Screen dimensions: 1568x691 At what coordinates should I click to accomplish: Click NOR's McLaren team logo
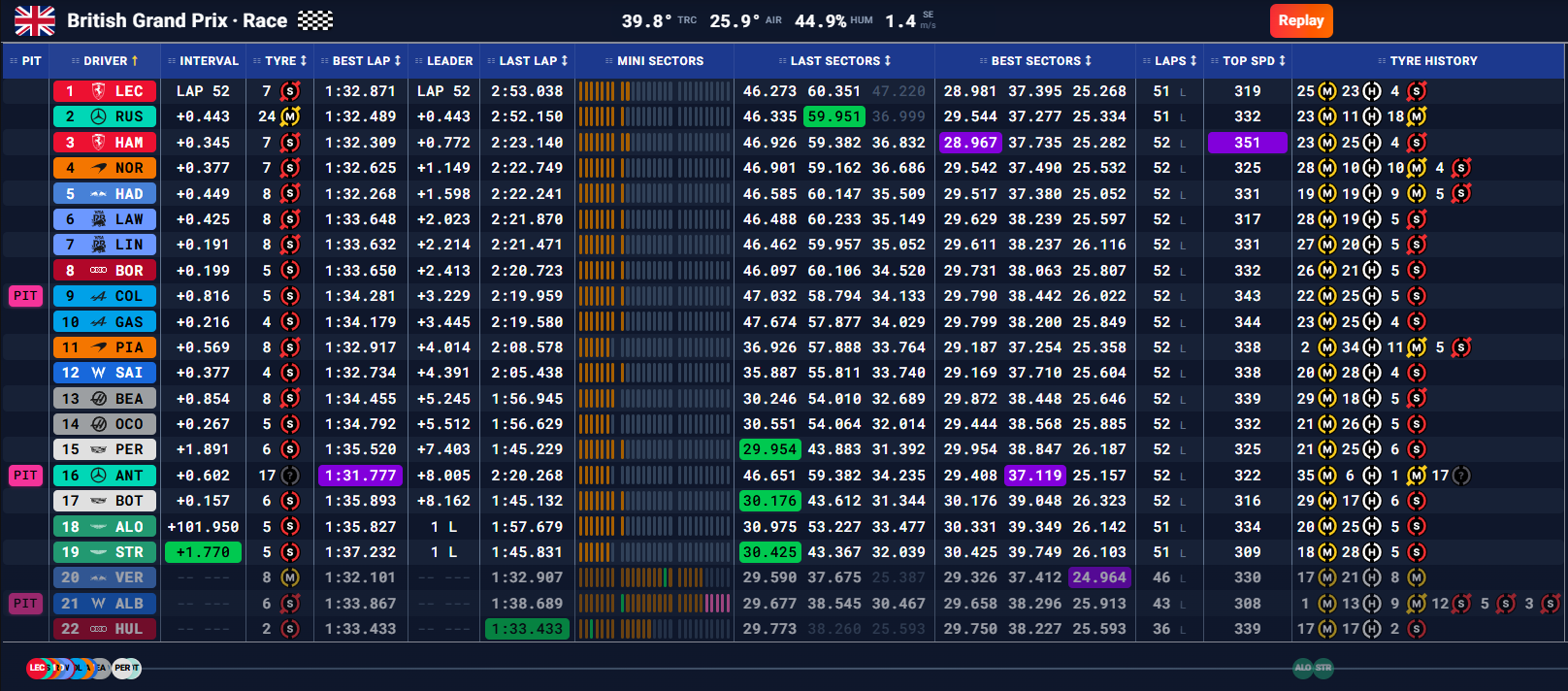click(98, 168)
